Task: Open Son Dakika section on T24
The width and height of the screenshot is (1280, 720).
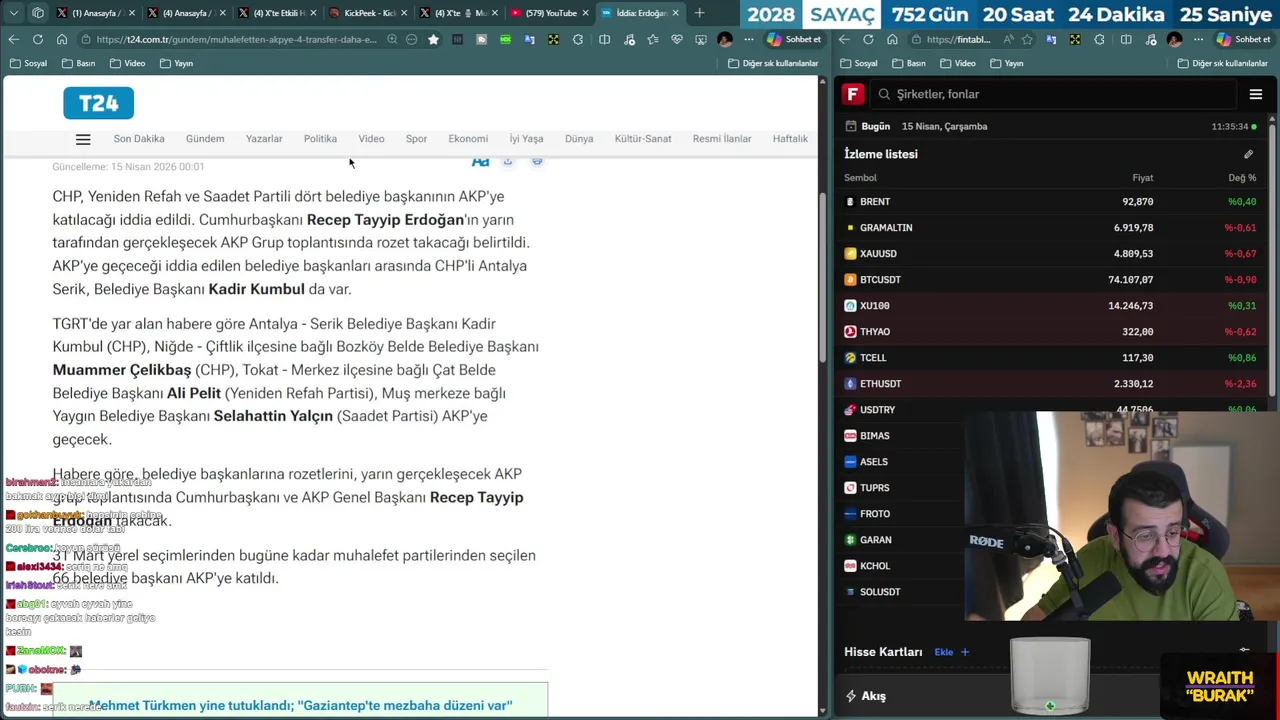Action: coord(139,139)
